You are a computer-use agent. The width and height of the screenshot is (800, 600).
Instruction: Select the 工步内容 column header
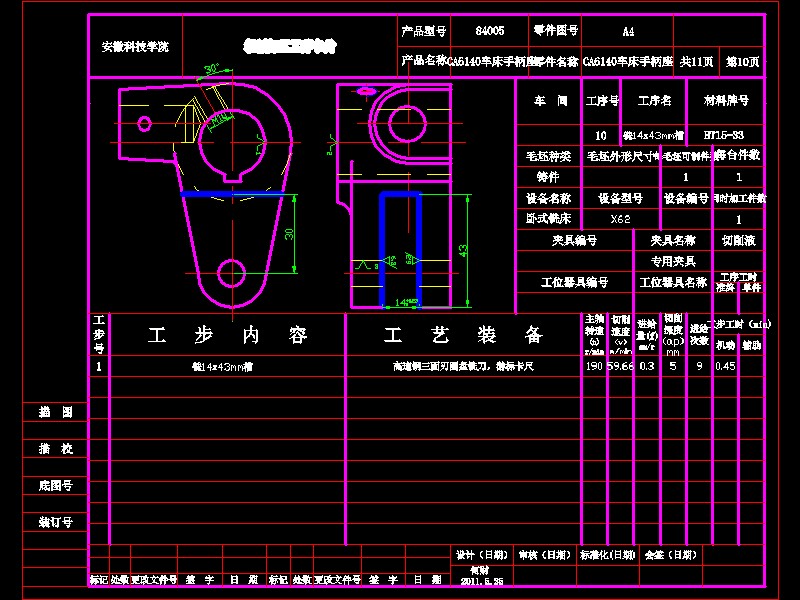click(x=228, y=335)
